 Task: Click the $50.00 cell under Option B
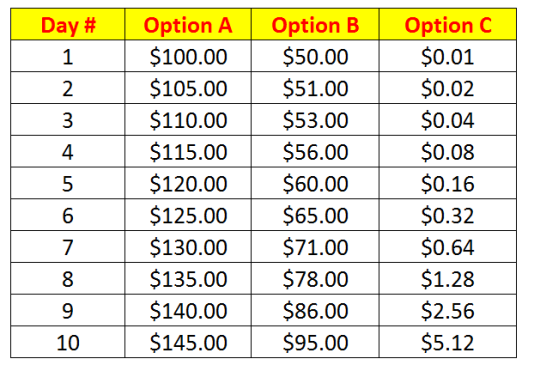tap(315, 56)
